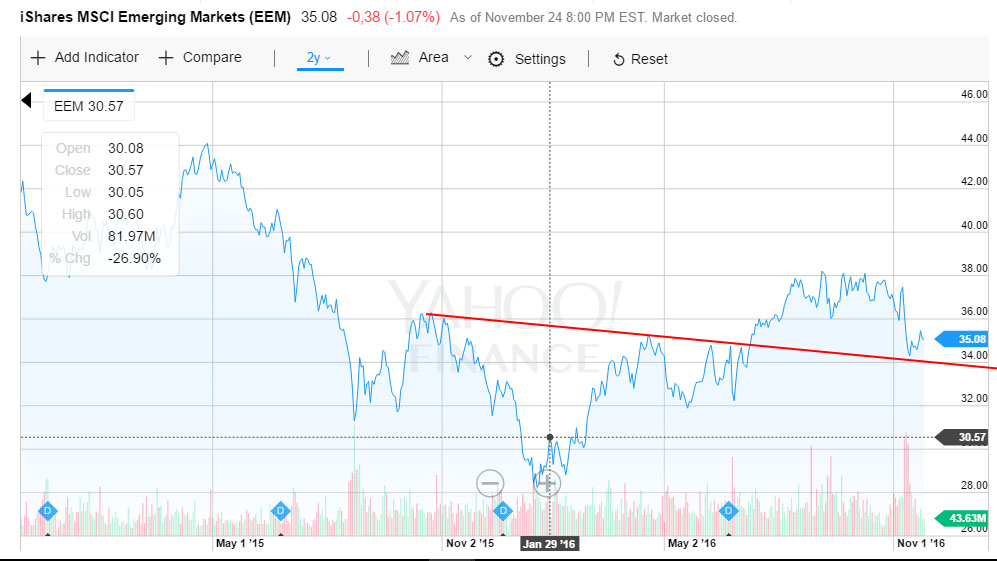Zoom out using the minus magnifier icon
Image resolution: width=997 pixels, height=561 pixels.
tap(490, 483)
